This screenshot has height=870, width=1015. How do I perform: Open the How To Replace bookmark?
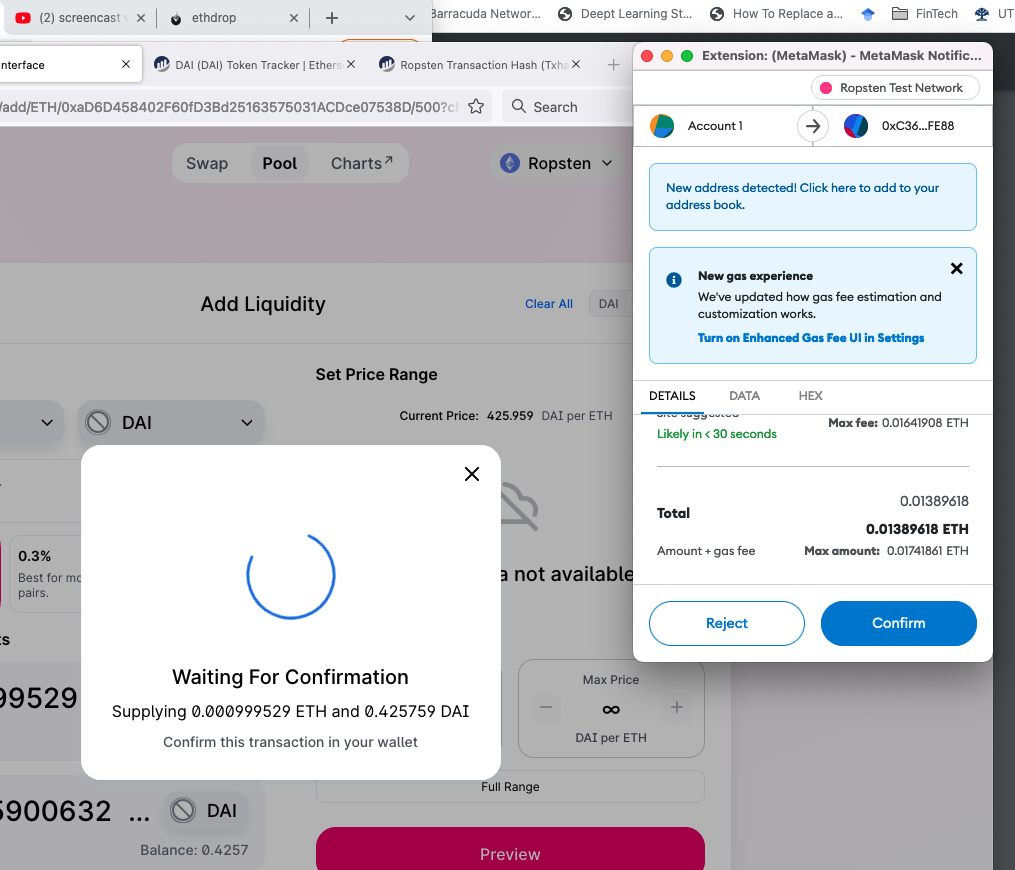click(x=776, y=14)
